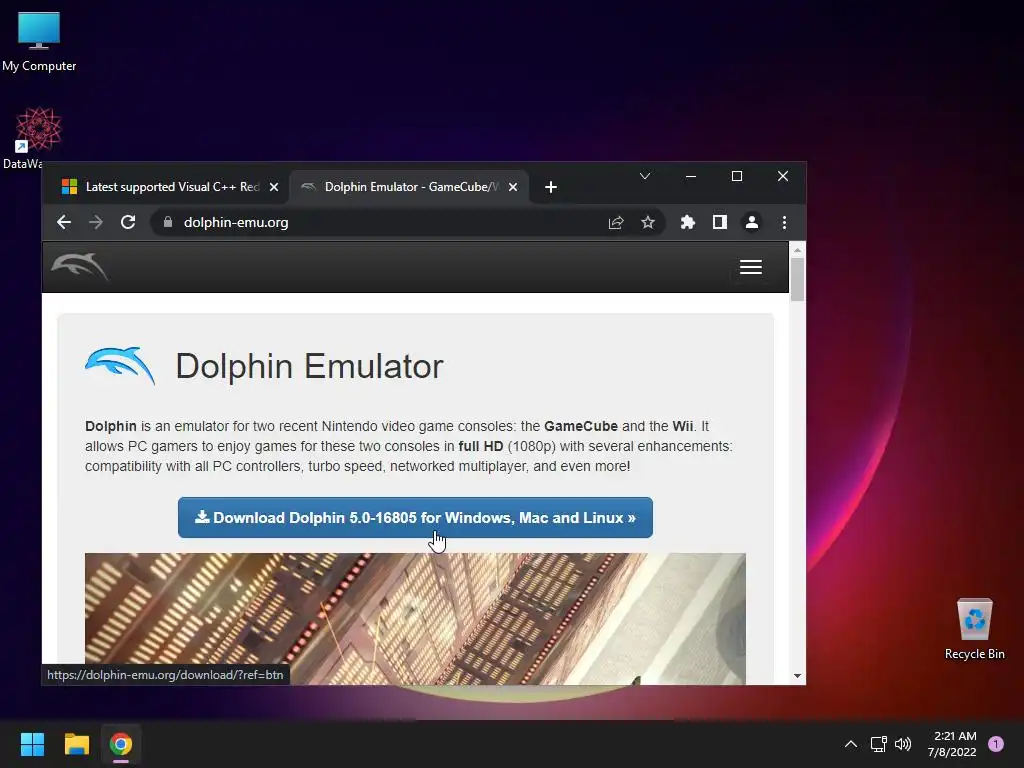Switch to Latest supported Visual C++ tab
This screenshot has height=768, width=1024.
point(172,187)
